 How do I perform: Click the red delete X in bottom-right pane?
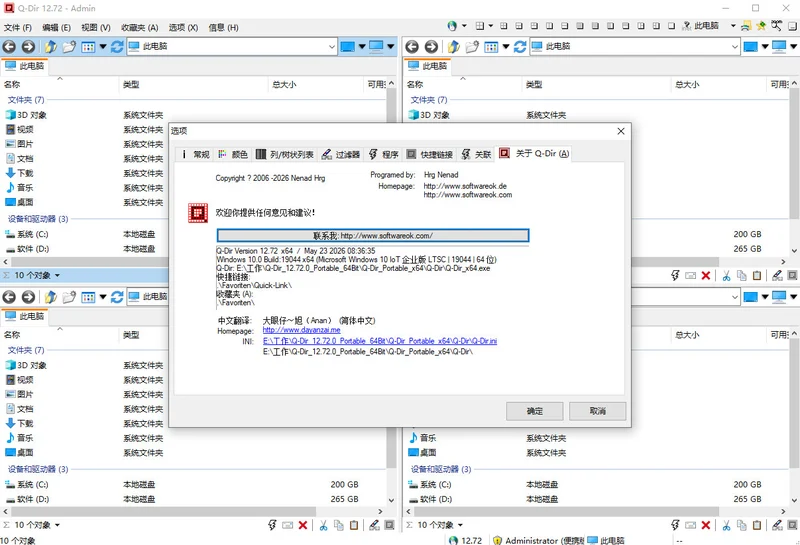click(706, 525)
